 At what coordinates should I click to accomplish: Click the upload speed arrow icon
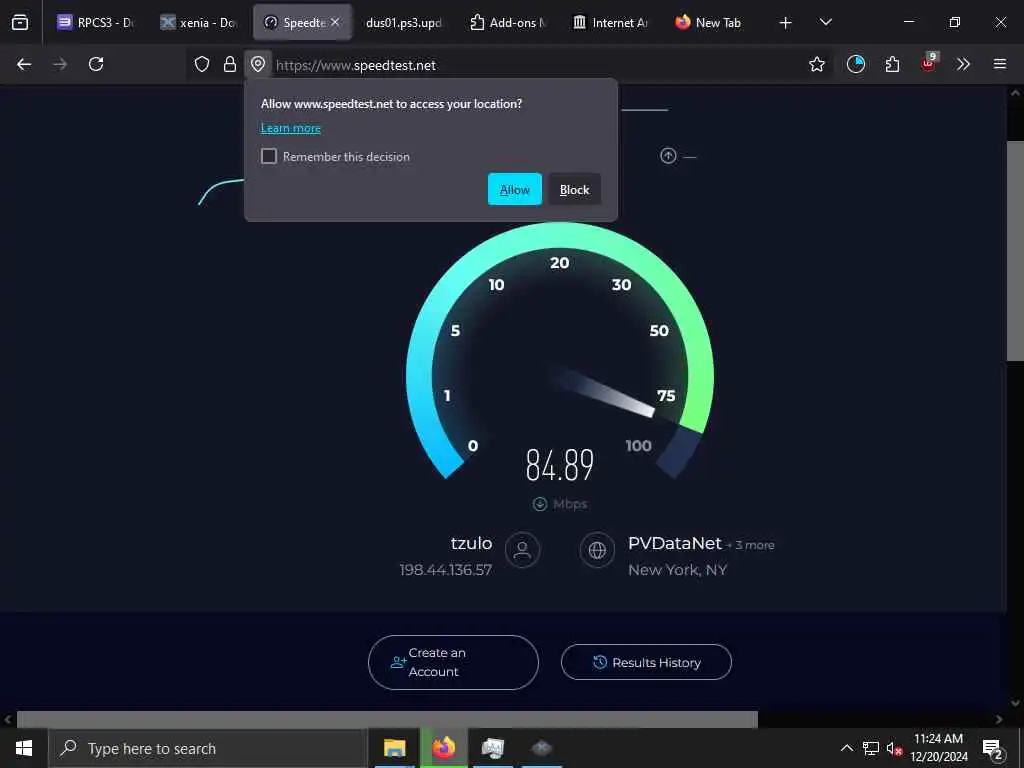pos(668,156)
